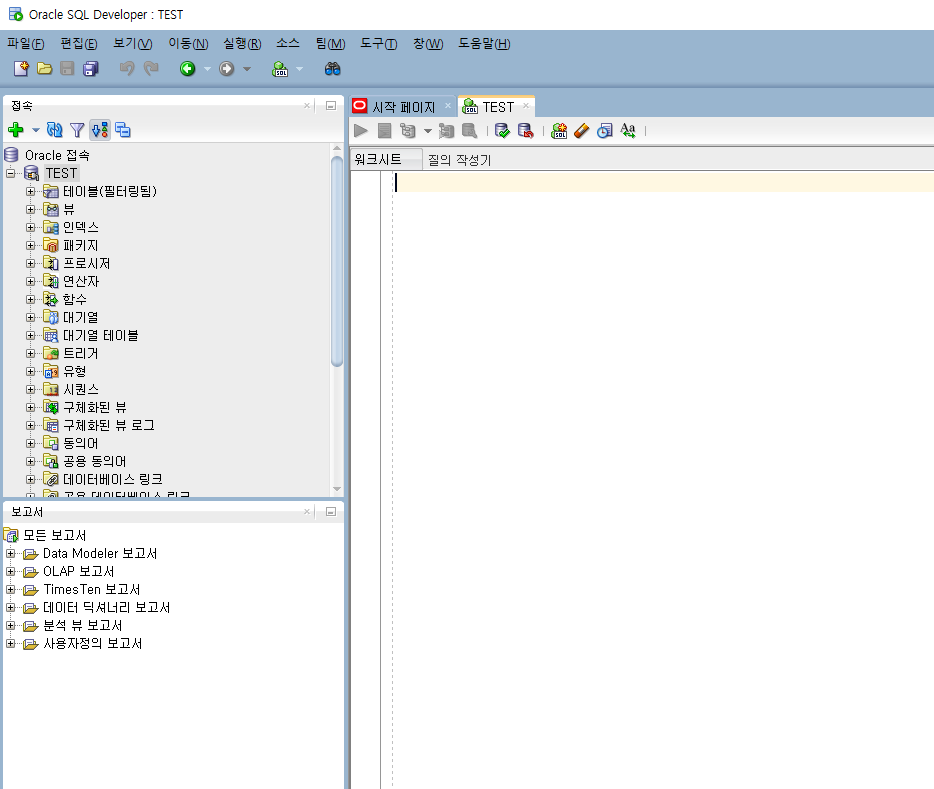Click the Unshared SQL Worksheet icon

pyautogui.click(x=559, y=130)
